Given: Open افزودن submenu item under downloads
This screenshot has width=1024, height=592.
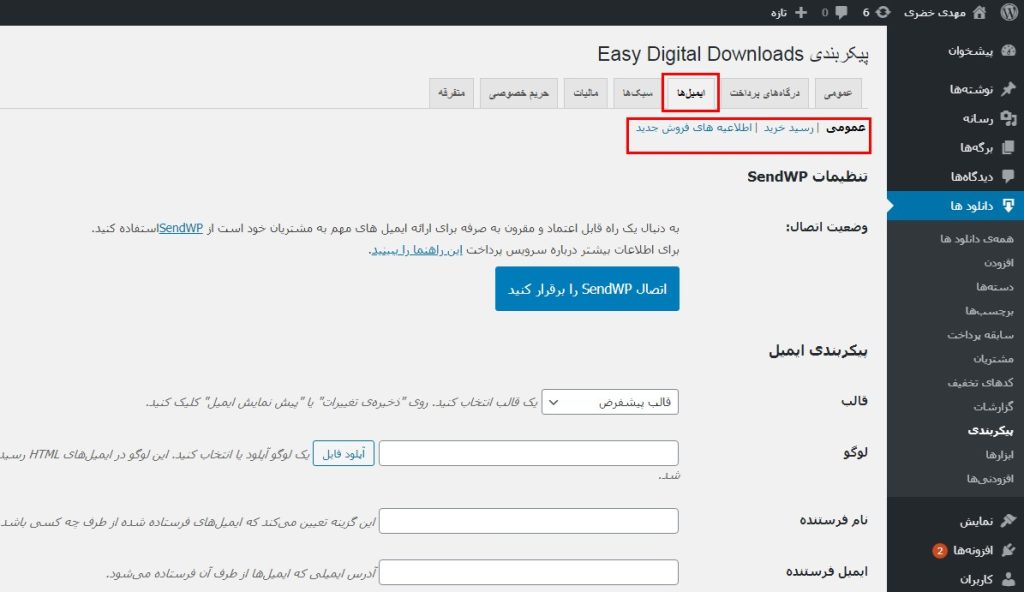Looking at the screenshot, I should [x=999, y=263].
